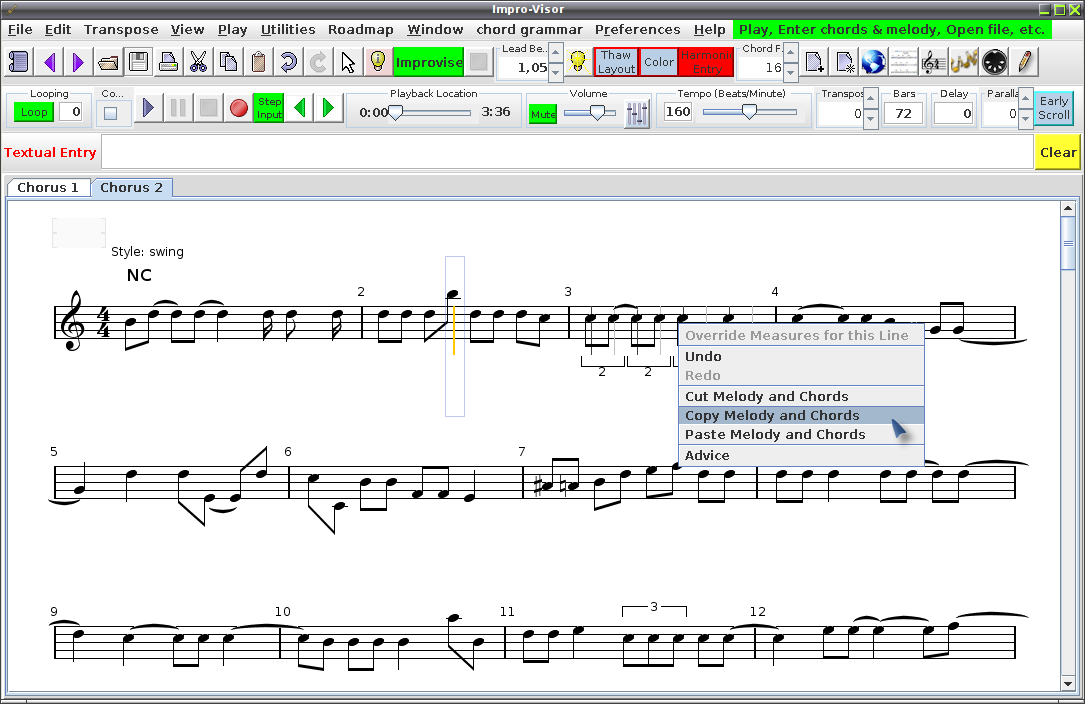Viewport: 1085px width, 704px height.
Task: Select Copy Melody and Chords
Action: pos(801,415)
